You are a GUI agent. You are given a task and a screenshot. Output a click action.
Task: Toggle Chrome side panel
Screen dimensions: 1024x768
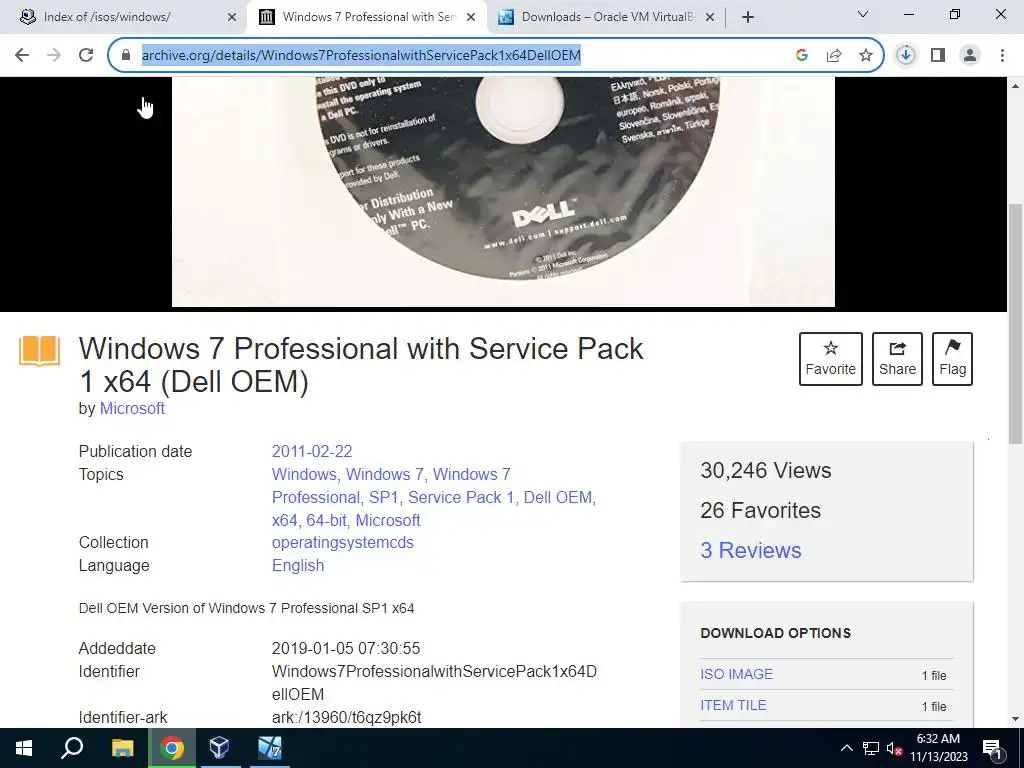[x=938, y=55]
